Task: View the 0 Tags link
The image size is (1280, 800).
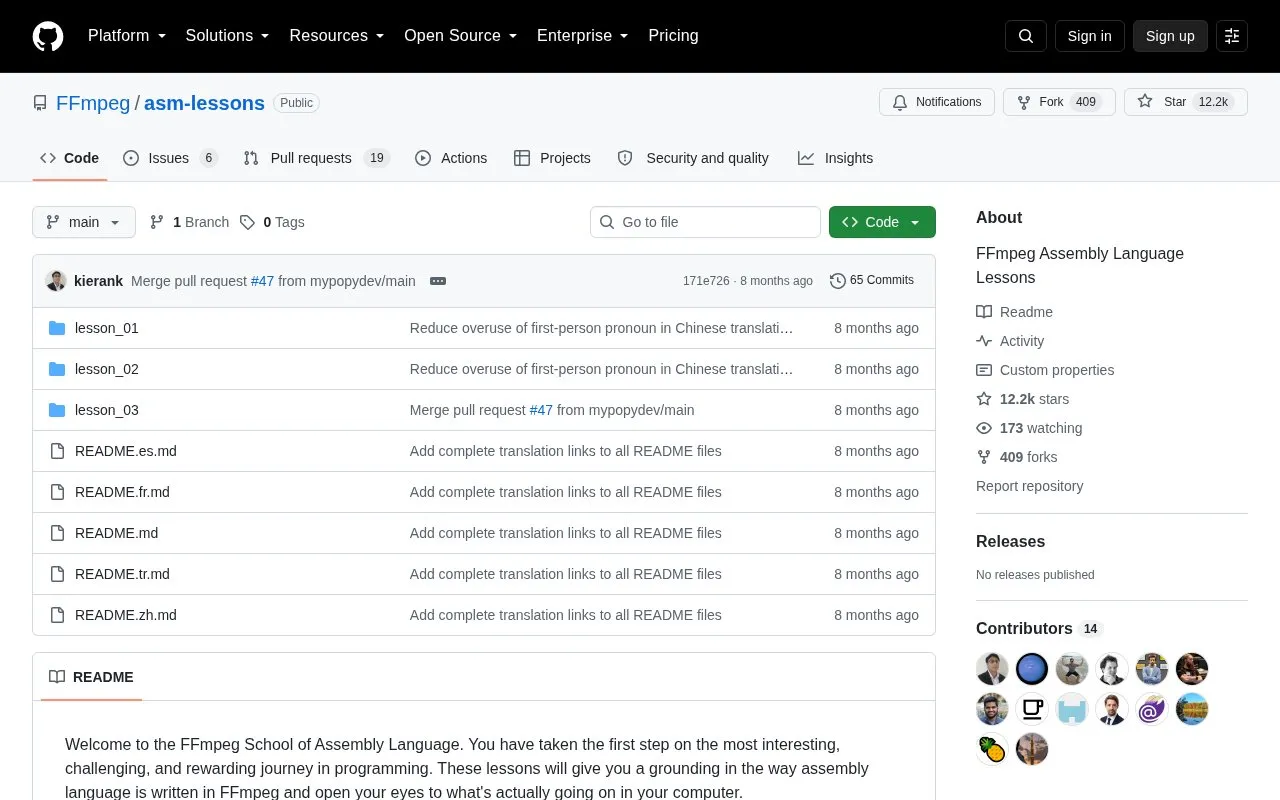Action: tap(272, 222)
